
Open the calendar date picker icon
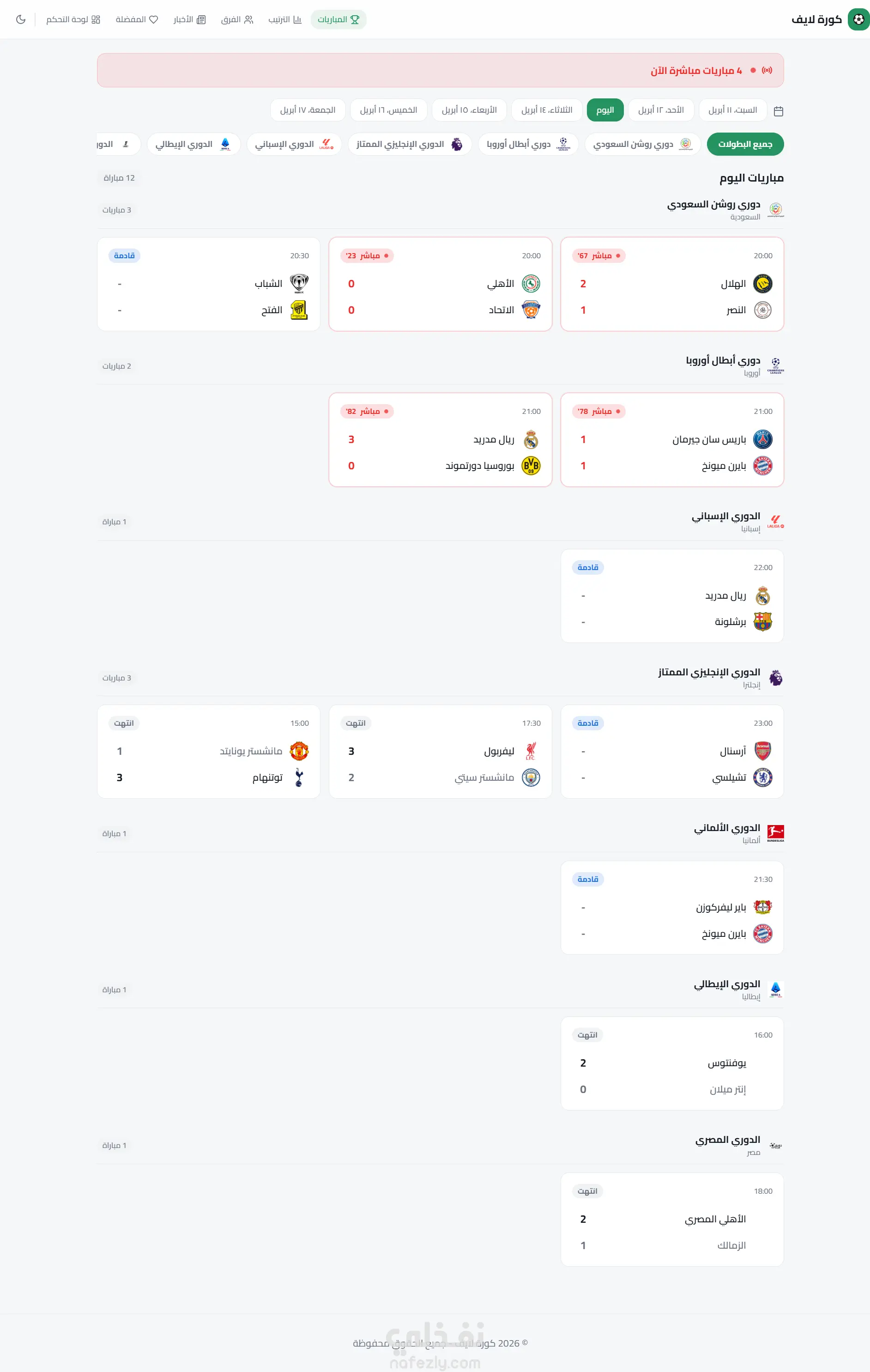(x=778, y=111)
